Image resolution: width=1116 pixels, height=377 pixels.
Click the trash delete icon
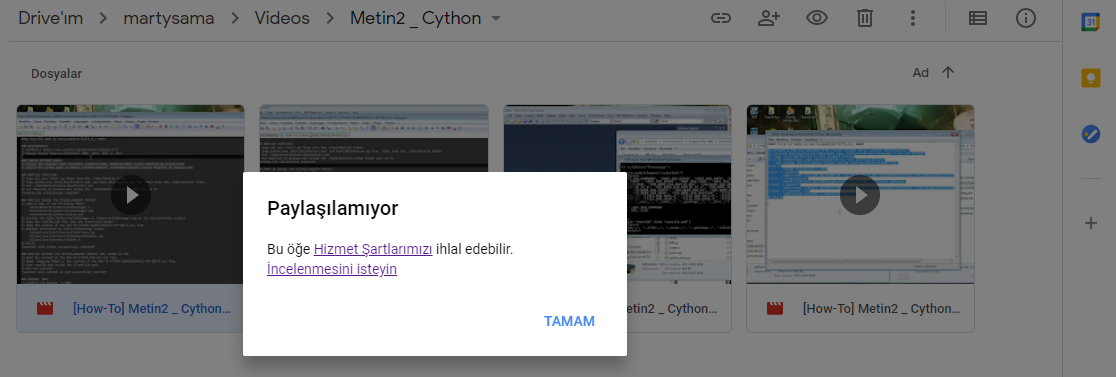click(864, 18)
